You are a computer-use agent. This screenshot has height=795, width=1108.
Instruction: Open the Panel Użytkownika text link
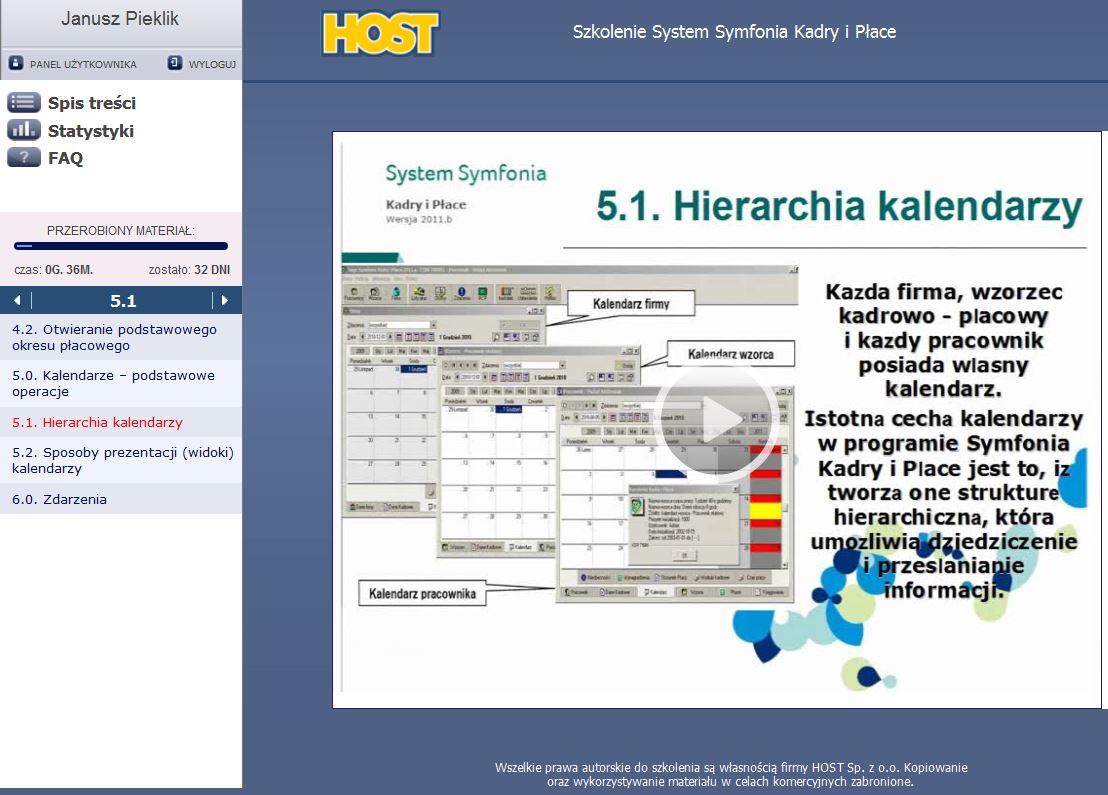[83, 64]
